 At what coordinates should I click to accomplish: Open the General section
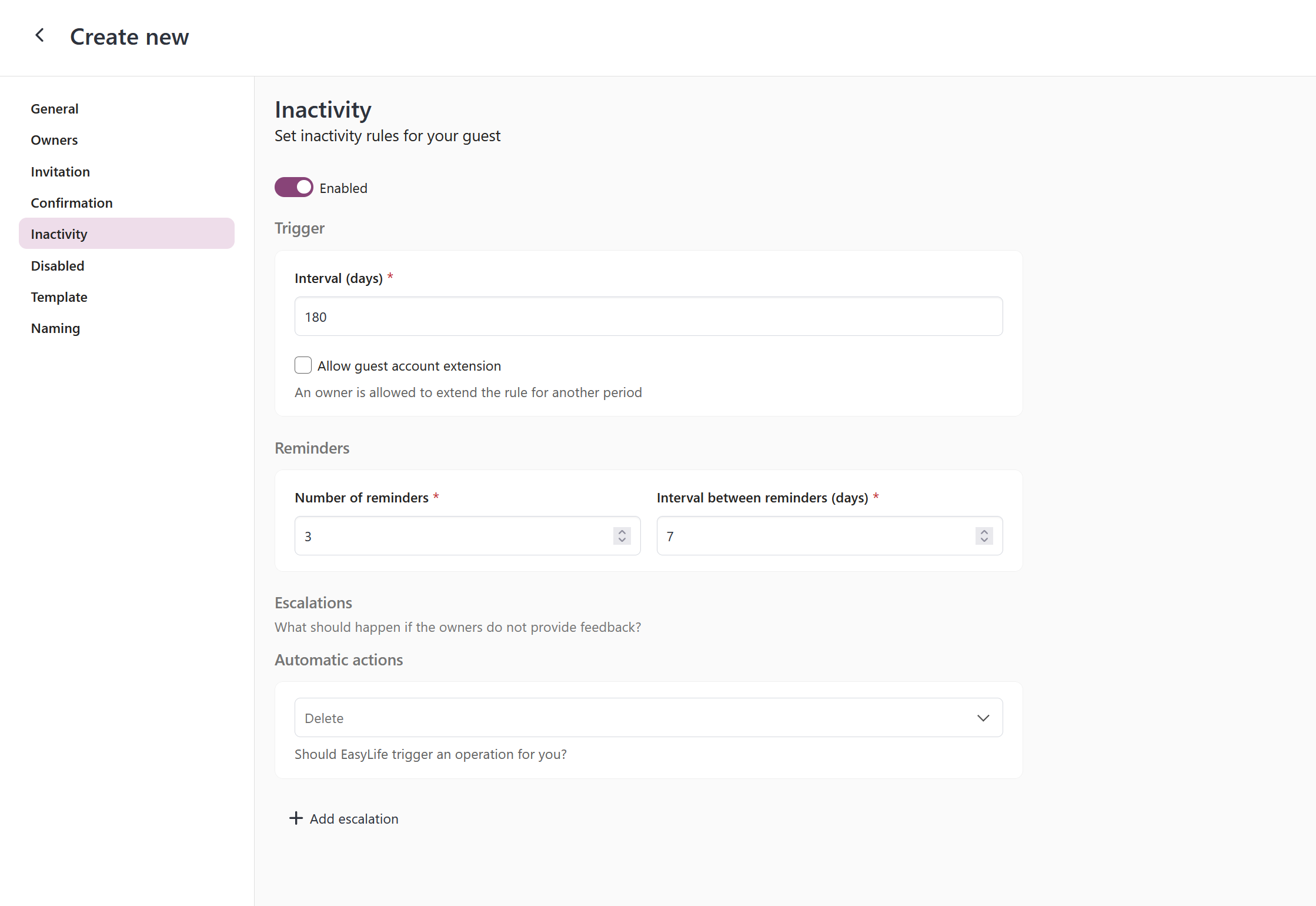(55, 109)
